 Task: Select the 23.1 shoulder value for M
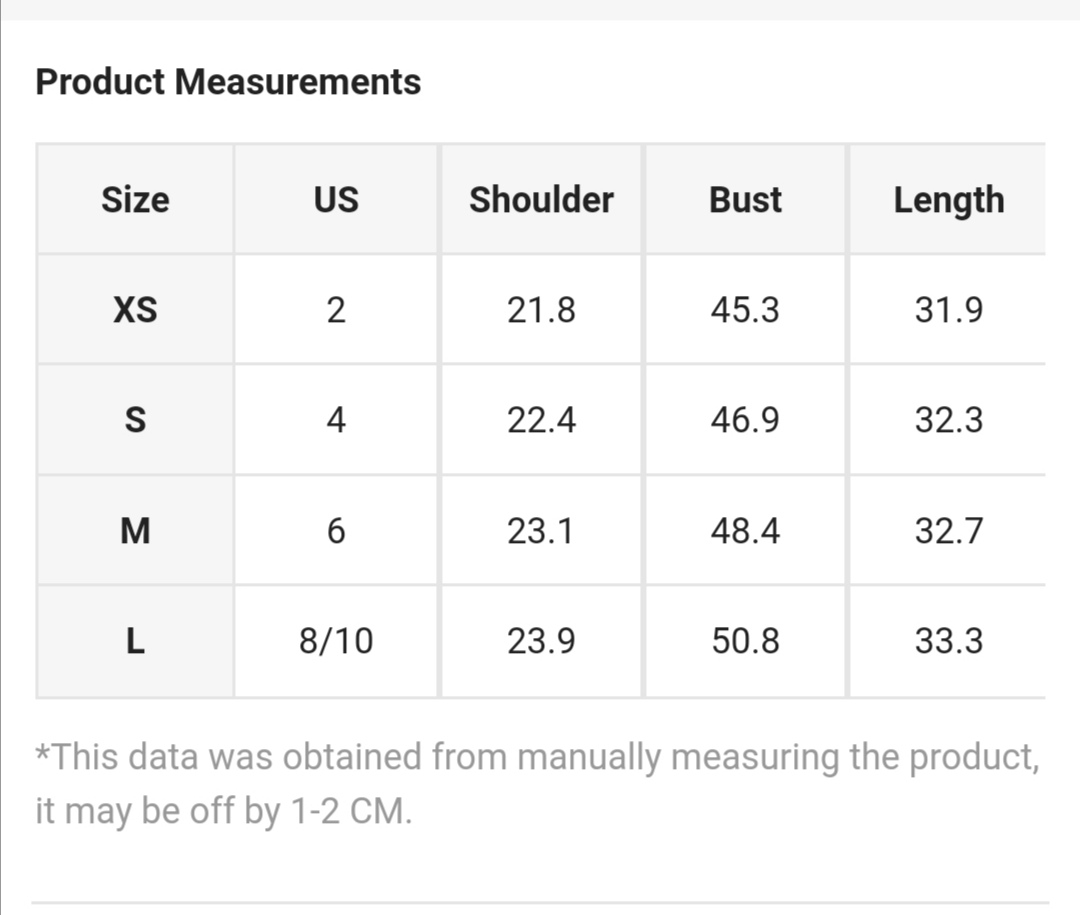541,530
